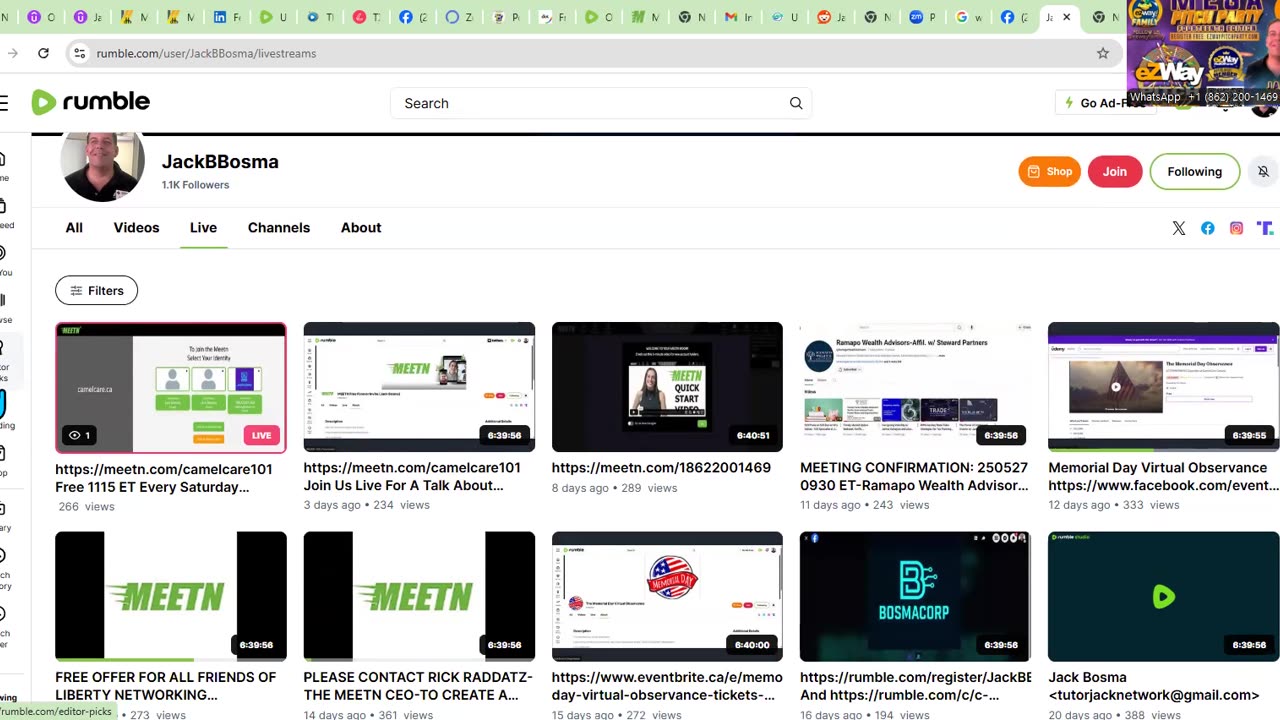Open the Memorial Day Virtual Observance thumbnail
Screen dimensions: 1280x720
(1163, 387)
